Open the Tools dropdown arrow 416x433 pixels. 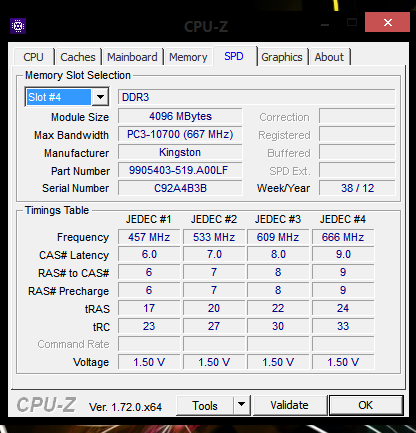pyautogui.click(x=242, y=405)
